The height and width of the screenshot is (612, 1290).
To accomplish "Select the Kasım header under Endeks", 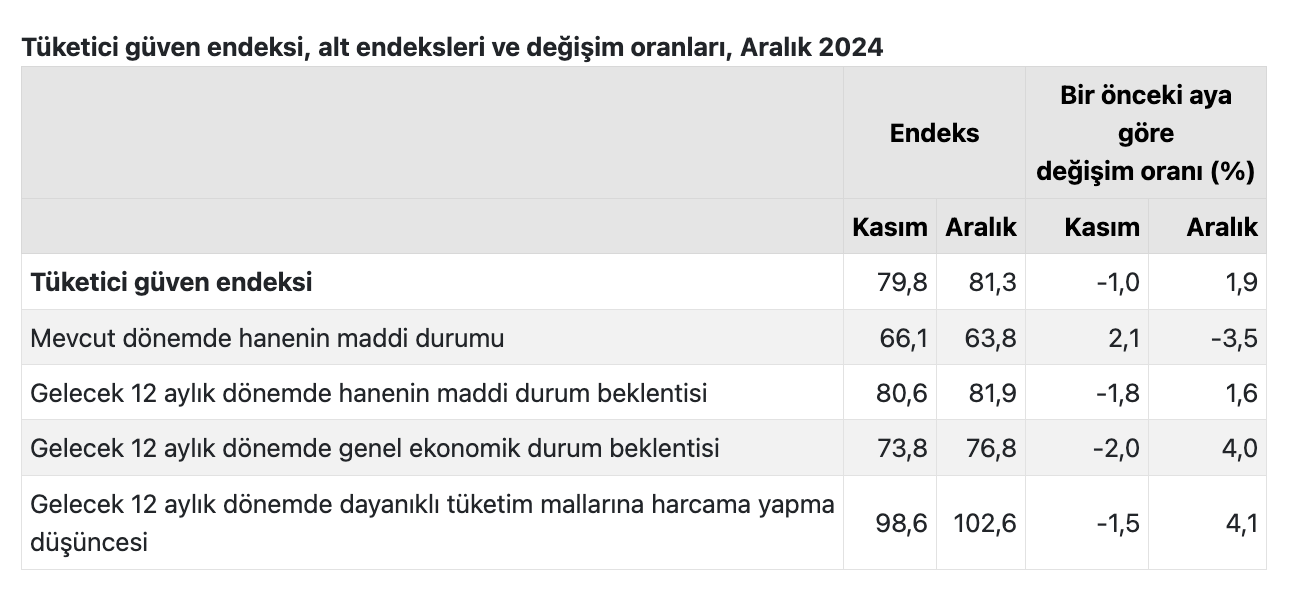I will pos(889,227).
